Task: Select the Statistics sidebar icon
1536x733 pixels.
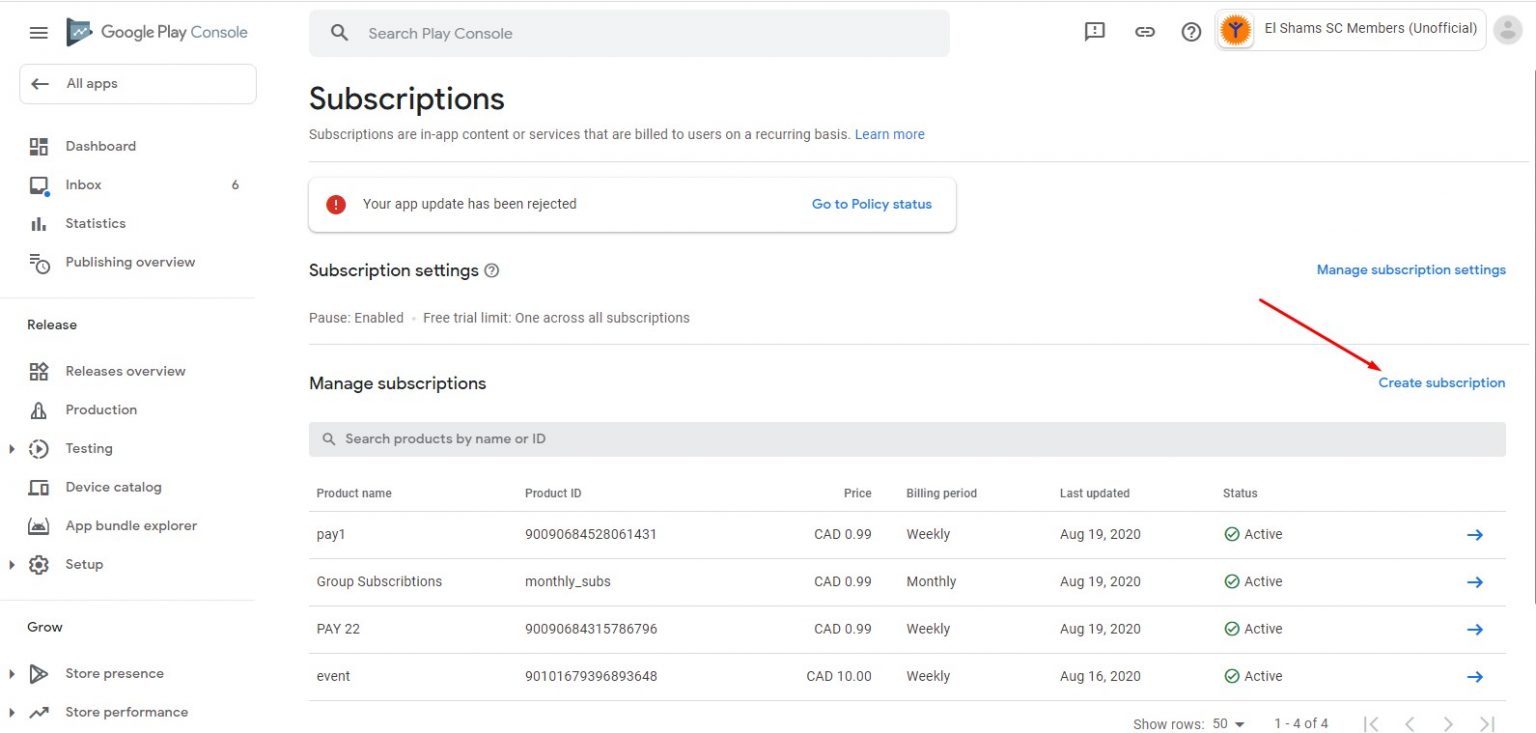Action: click(x=40, y=223)
